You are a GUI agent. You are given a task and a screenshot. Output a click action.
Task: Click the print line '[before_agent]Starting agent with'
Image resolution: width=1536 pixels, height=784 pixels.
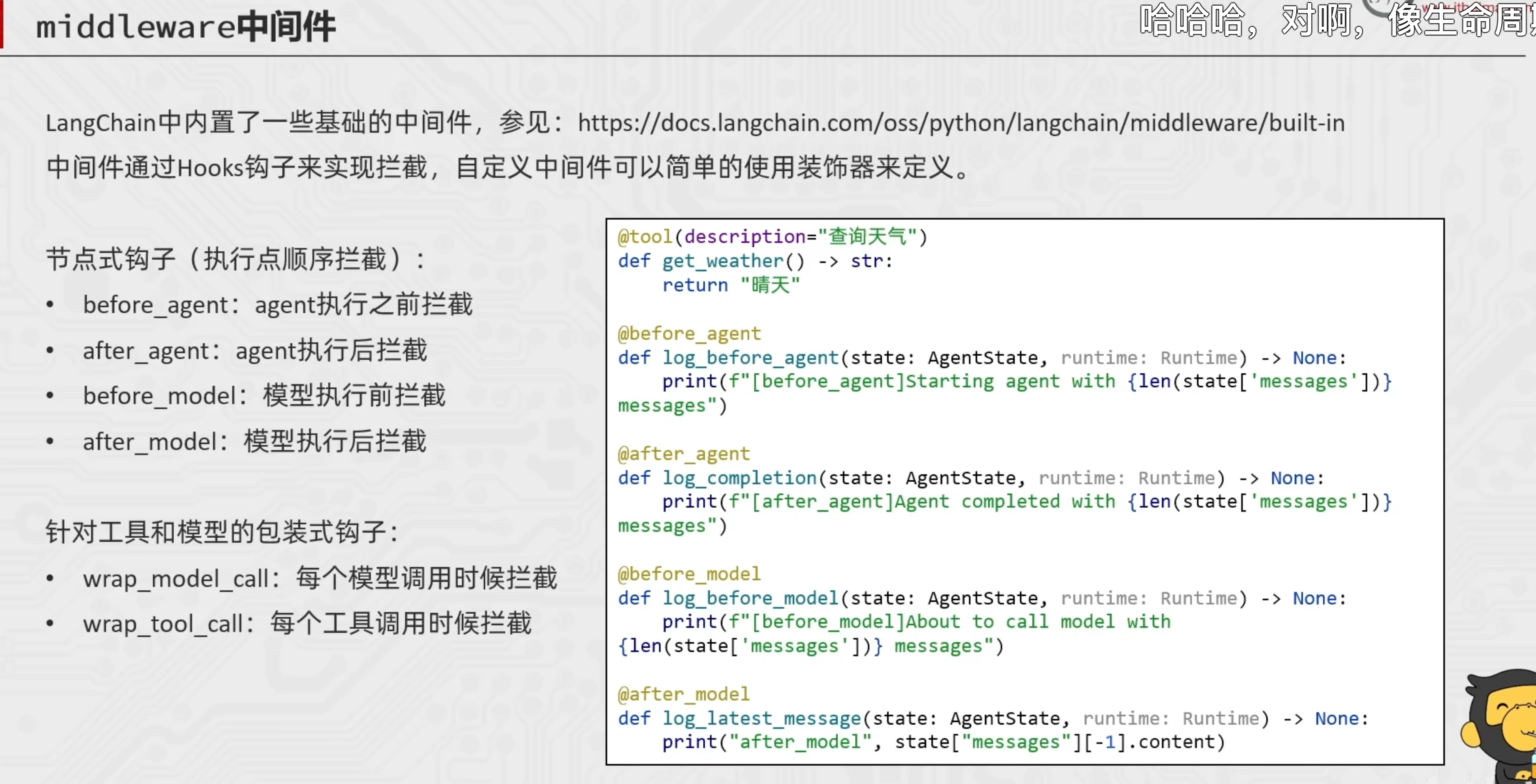(1005, 393)
